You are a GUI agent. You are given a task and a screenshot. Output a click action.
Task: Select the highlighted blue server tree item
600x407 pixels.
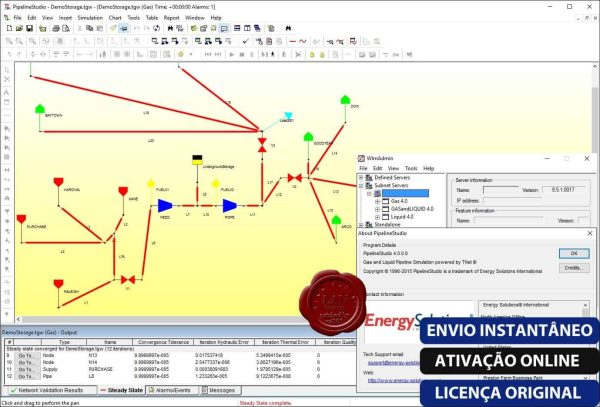(405, 193)
